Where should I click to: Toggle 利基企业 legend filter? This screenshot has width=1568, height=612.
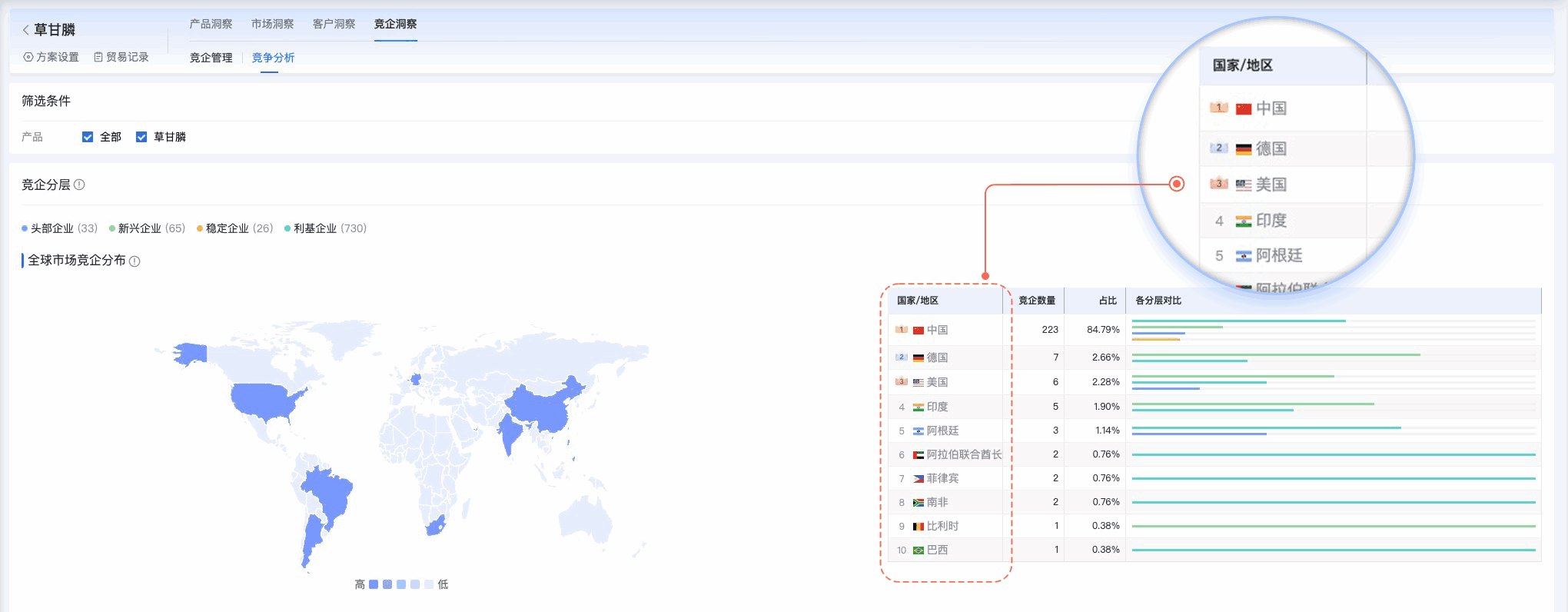pos(325,228)
